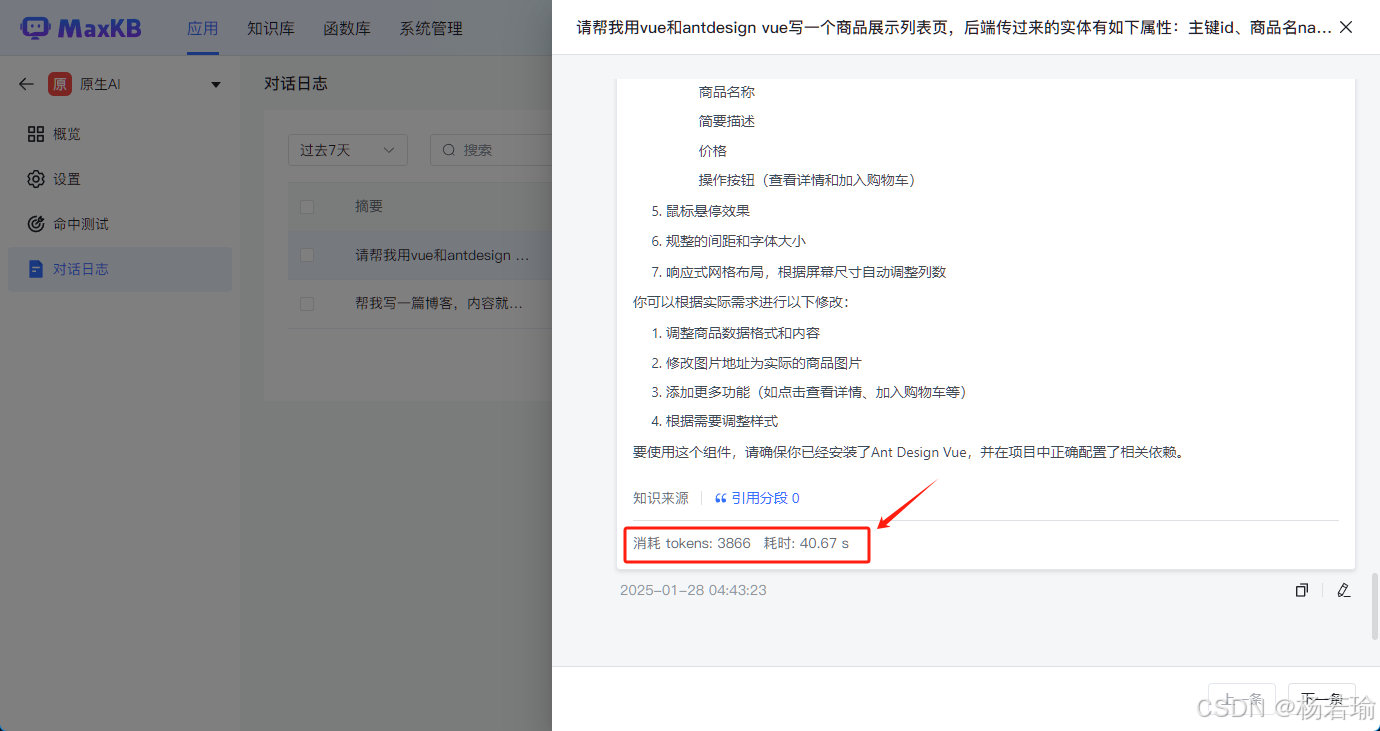Click the MaxKB logo

pyautogui.click(x=82, y=28)
